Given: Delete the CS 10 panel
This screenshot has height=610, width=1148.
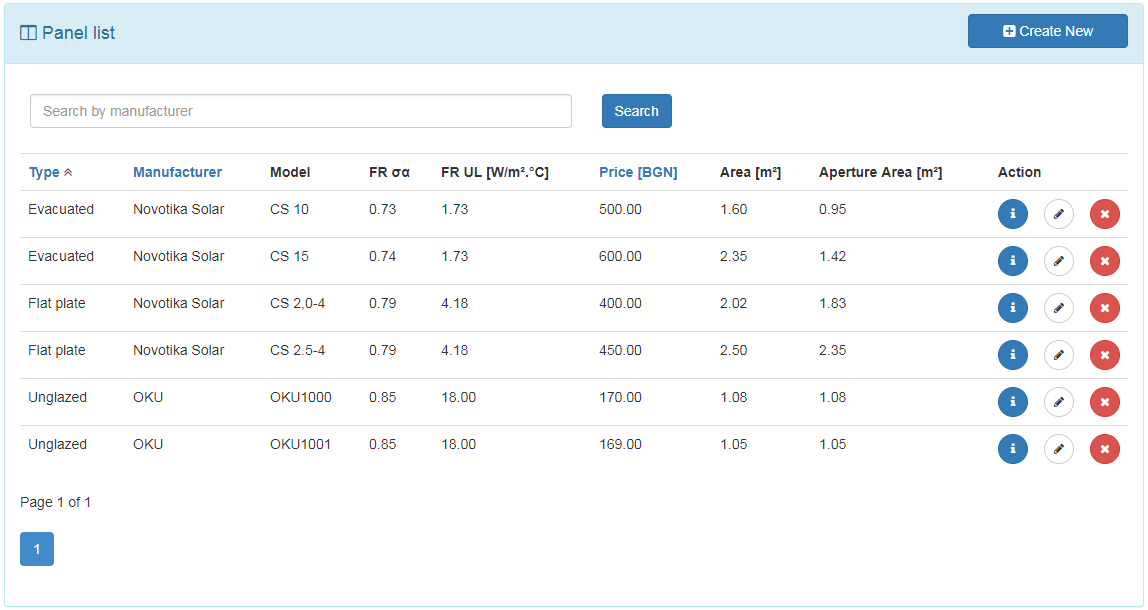Looking at the screenshot, I should 1105,214.
